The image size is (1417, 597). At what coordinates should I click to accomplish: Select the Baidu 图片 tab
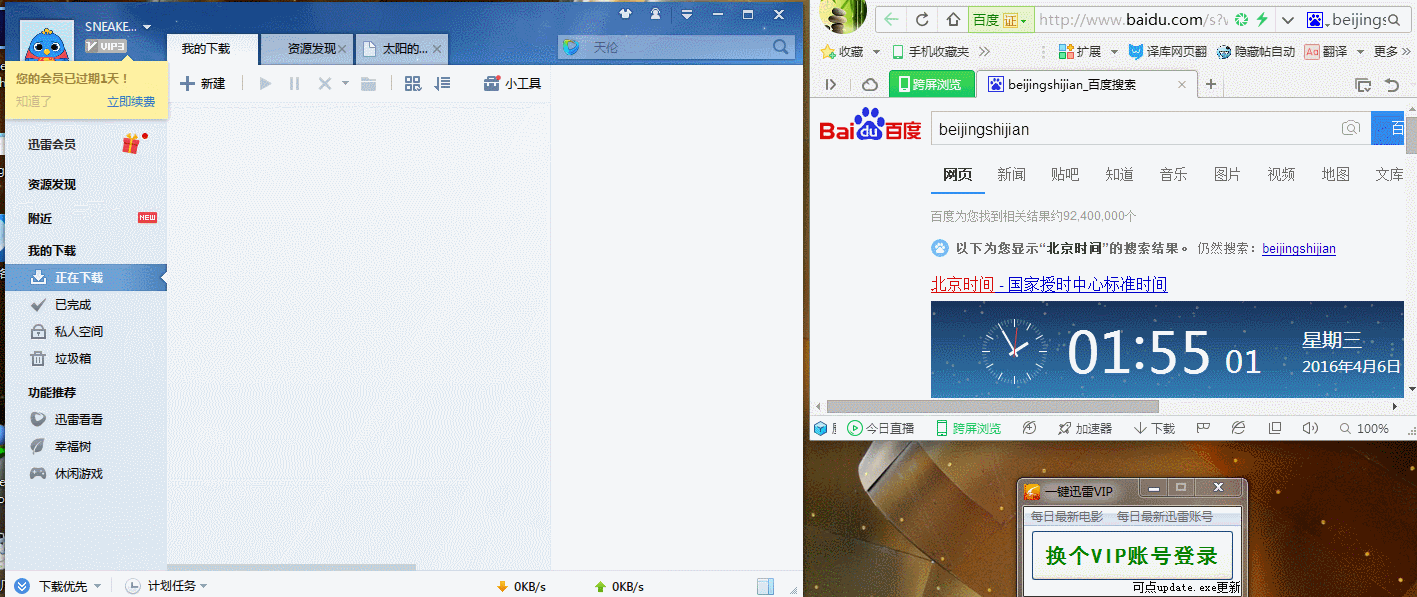1227,174
